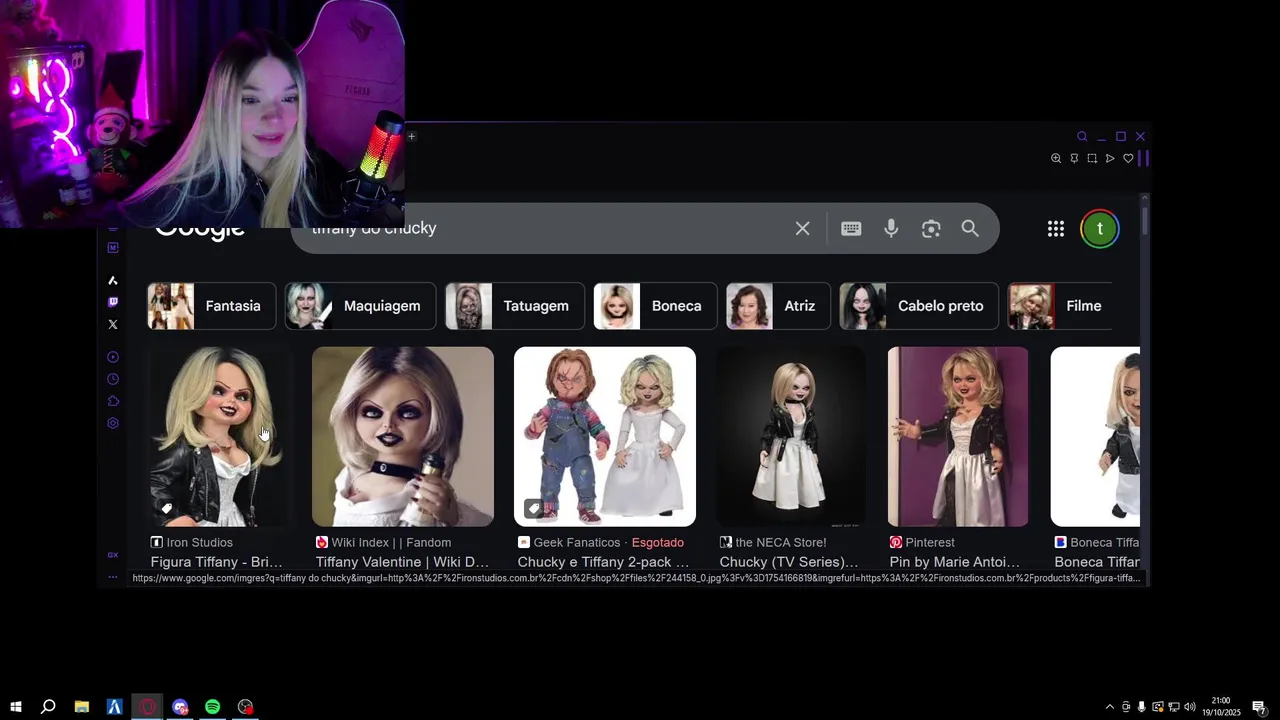Open the notification center icon
Viewport: 1280px width, 720px height.
(x=1259, y=707)
